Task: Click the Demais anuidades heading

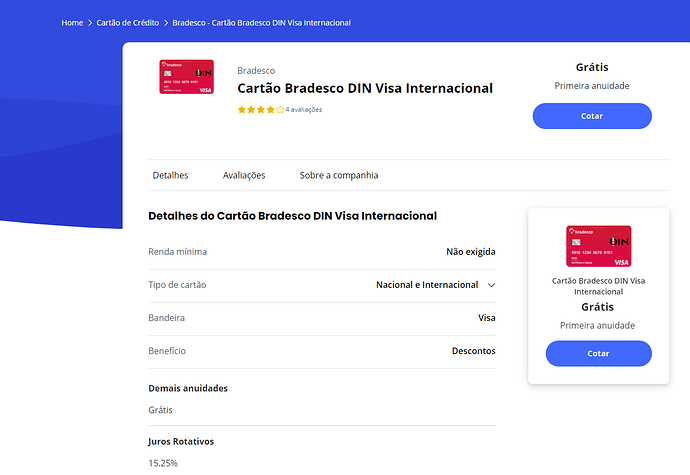Action: coord(188,388)
